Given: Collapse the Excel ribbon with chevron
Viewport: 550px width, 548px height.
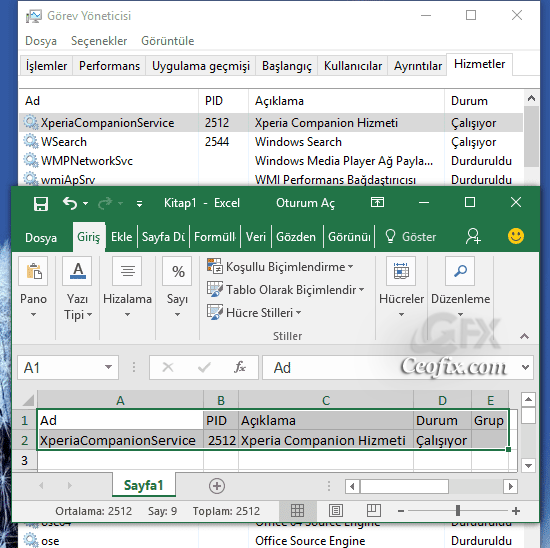Looking at the screenshot, I should (x=524, y=336).
